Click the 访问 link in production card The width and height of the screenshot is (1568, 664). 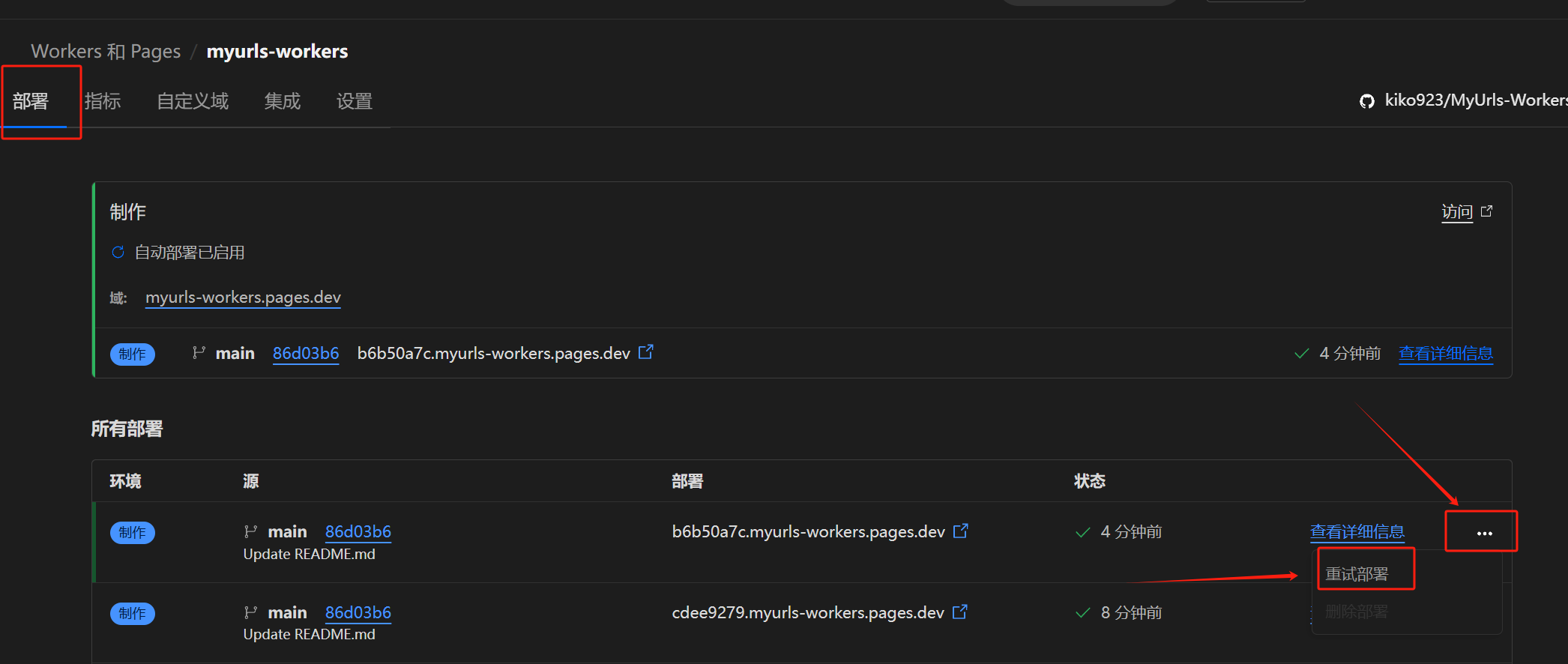(1457, 212)
